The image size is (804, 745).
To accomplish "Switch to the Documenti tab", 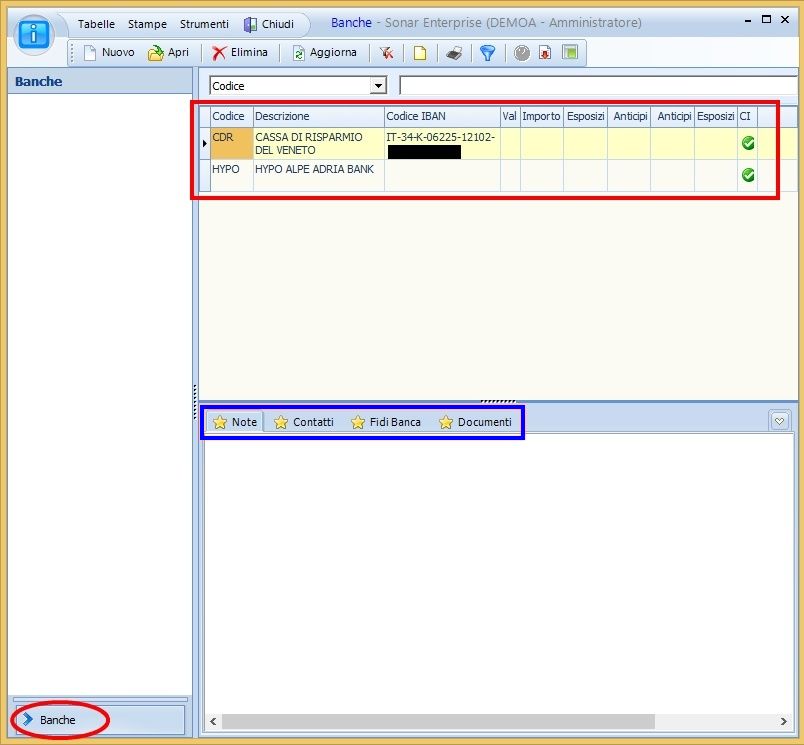I will tap(475, 422).
